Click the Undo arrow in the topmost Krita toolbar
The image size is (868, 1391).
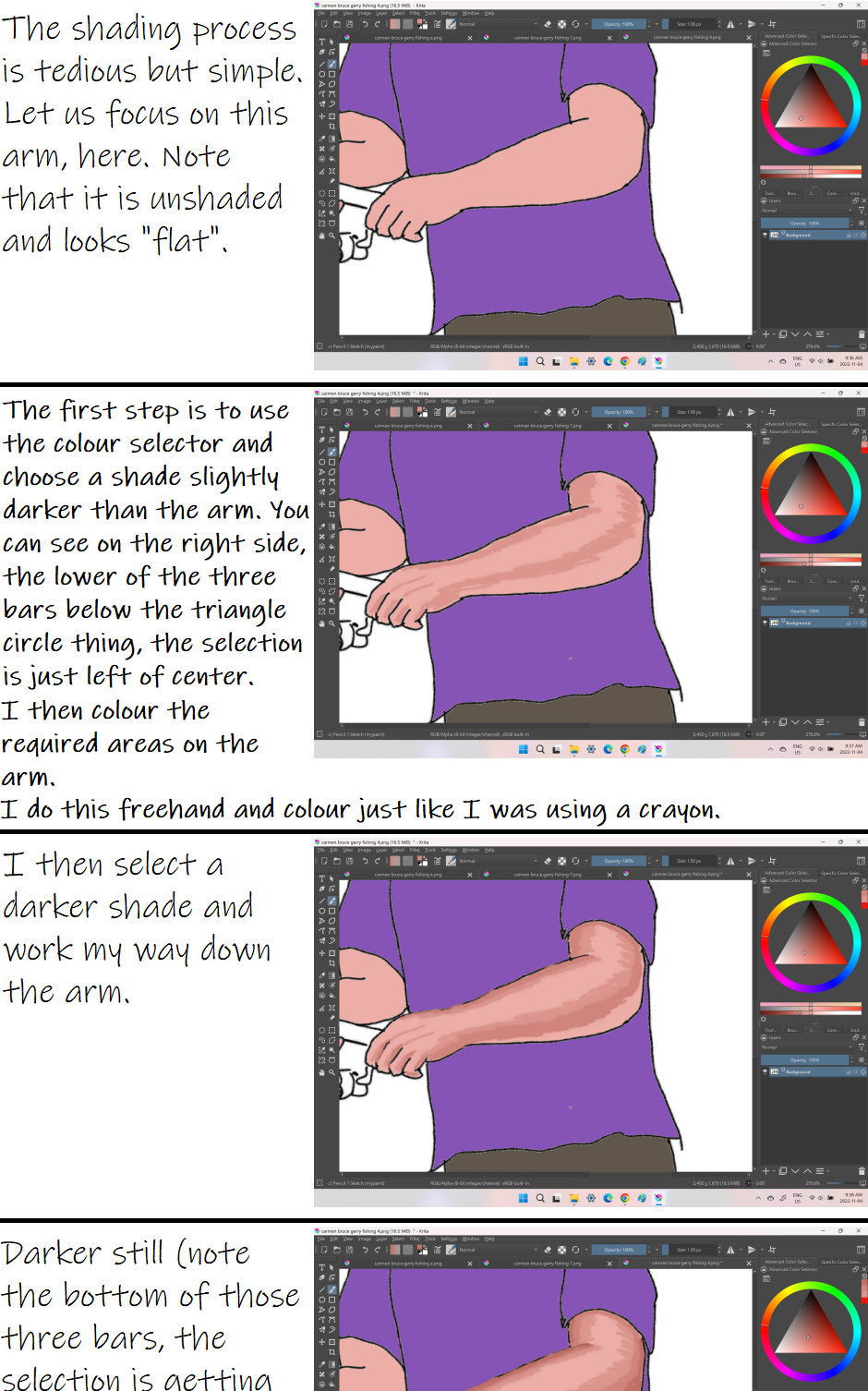365,24
